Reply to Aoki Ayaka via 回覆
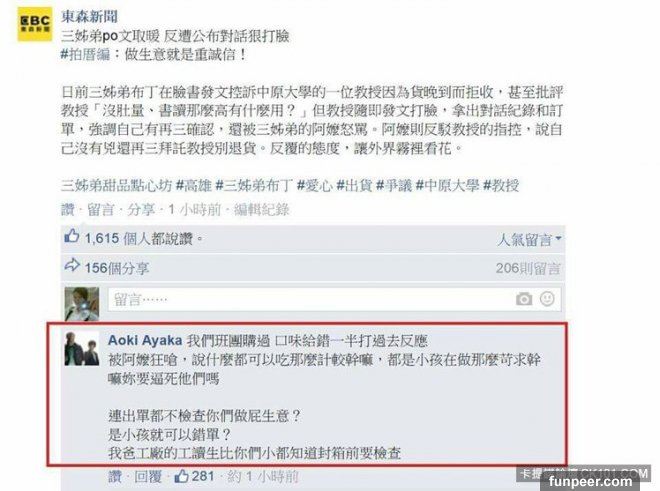 pos(148,477)
